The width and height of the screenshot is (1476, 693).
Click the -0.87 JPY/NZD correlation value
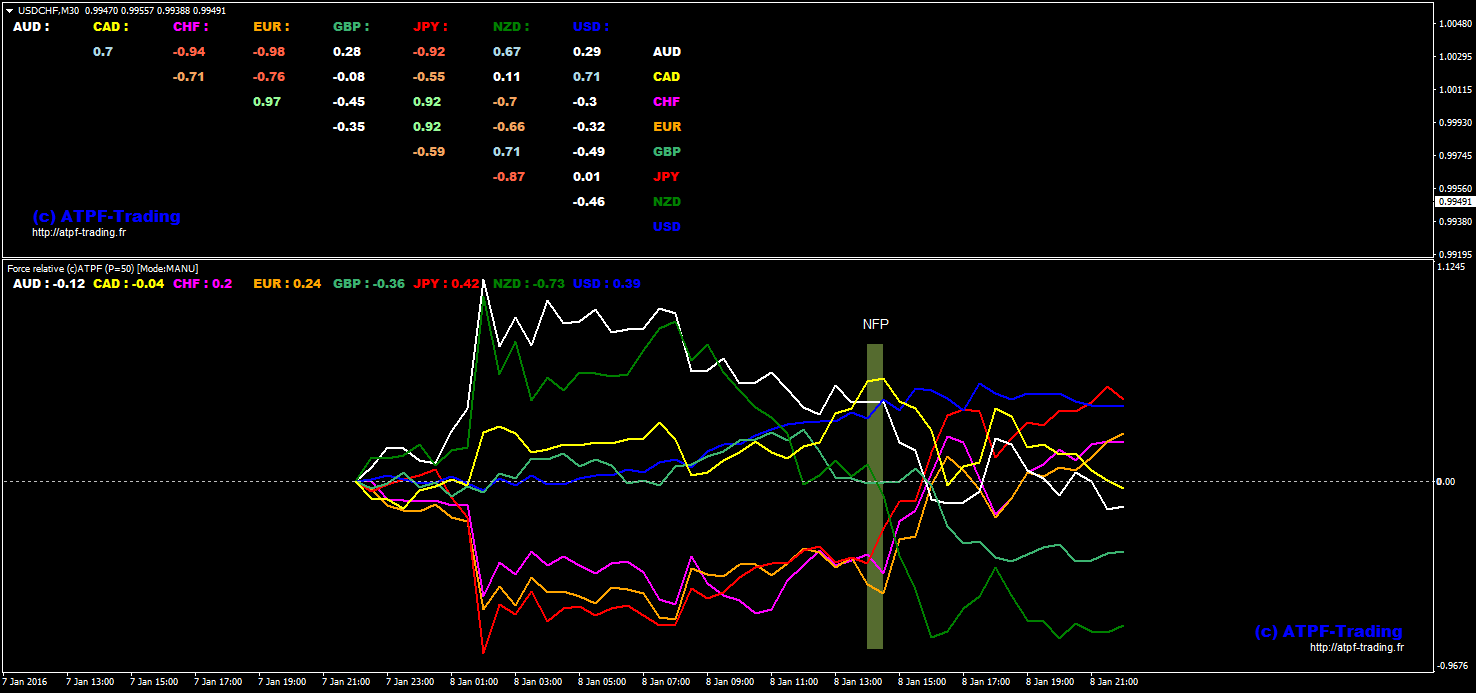[509, 177]
